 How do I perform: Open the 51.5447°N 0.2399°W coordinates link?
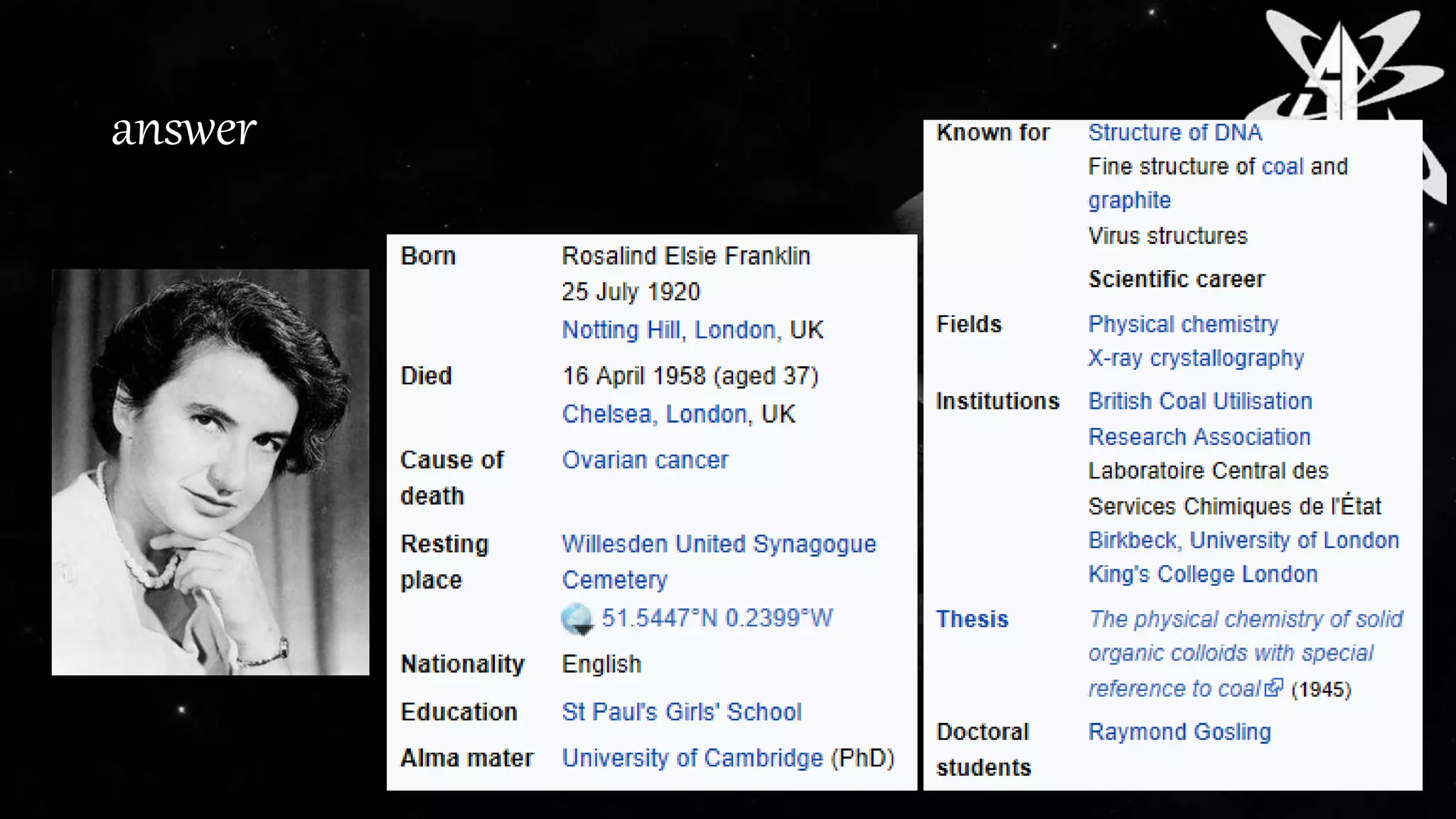717,619
